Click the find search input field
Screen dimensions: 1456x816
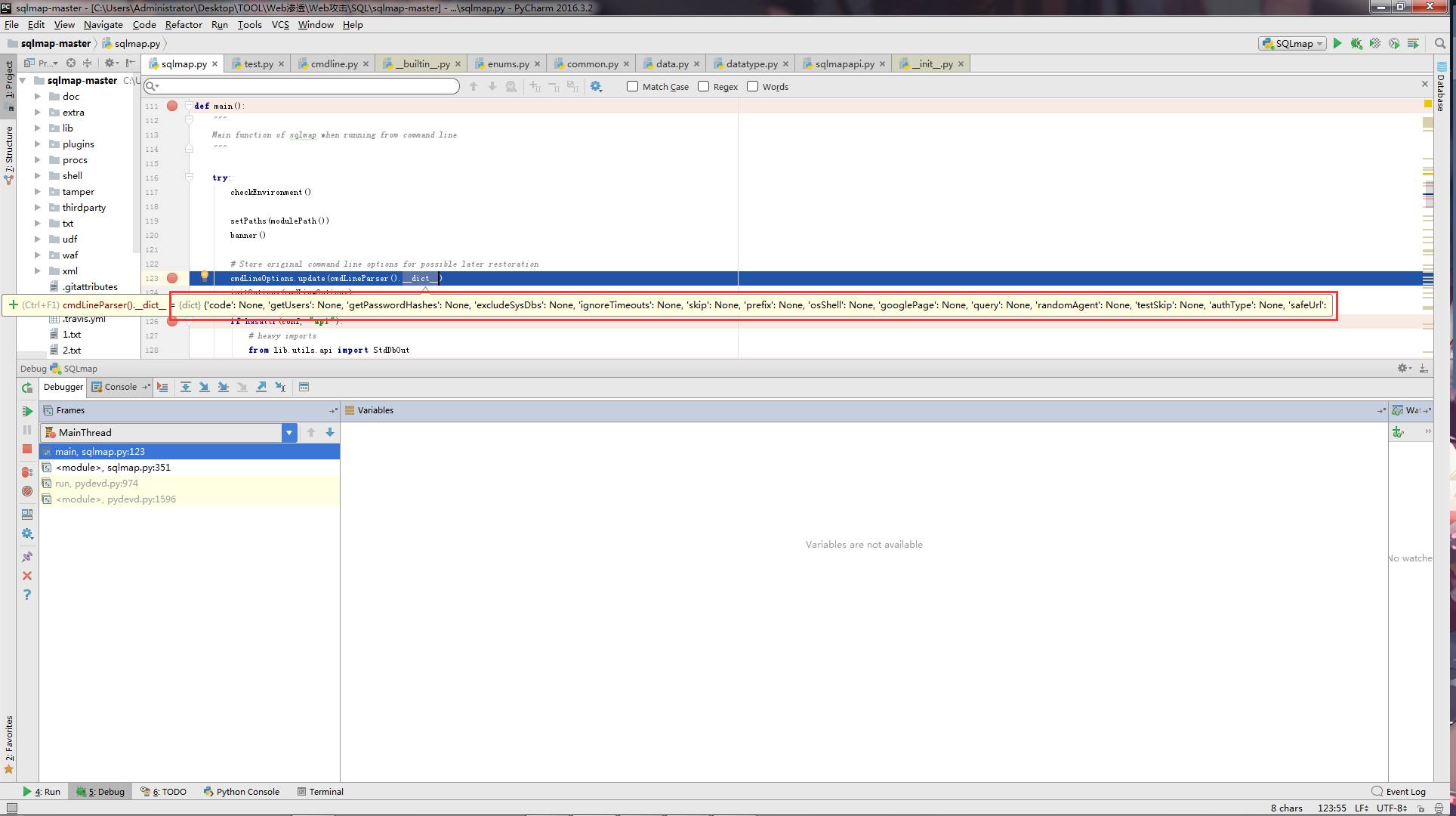pos(302,86)
